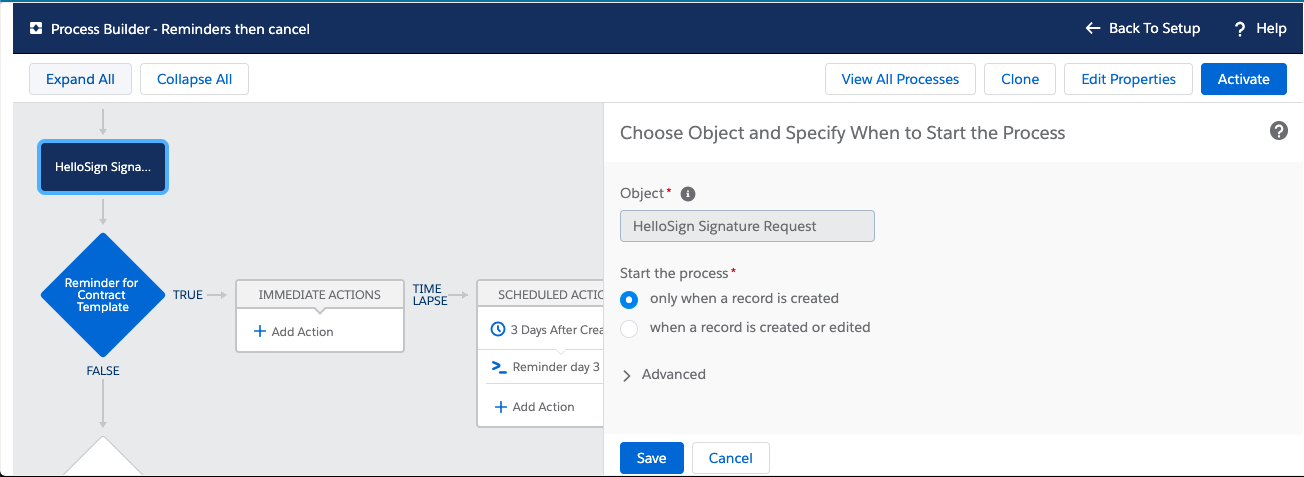Click the back arrow icon next to Back To Setup

(x=1093, y=29)
